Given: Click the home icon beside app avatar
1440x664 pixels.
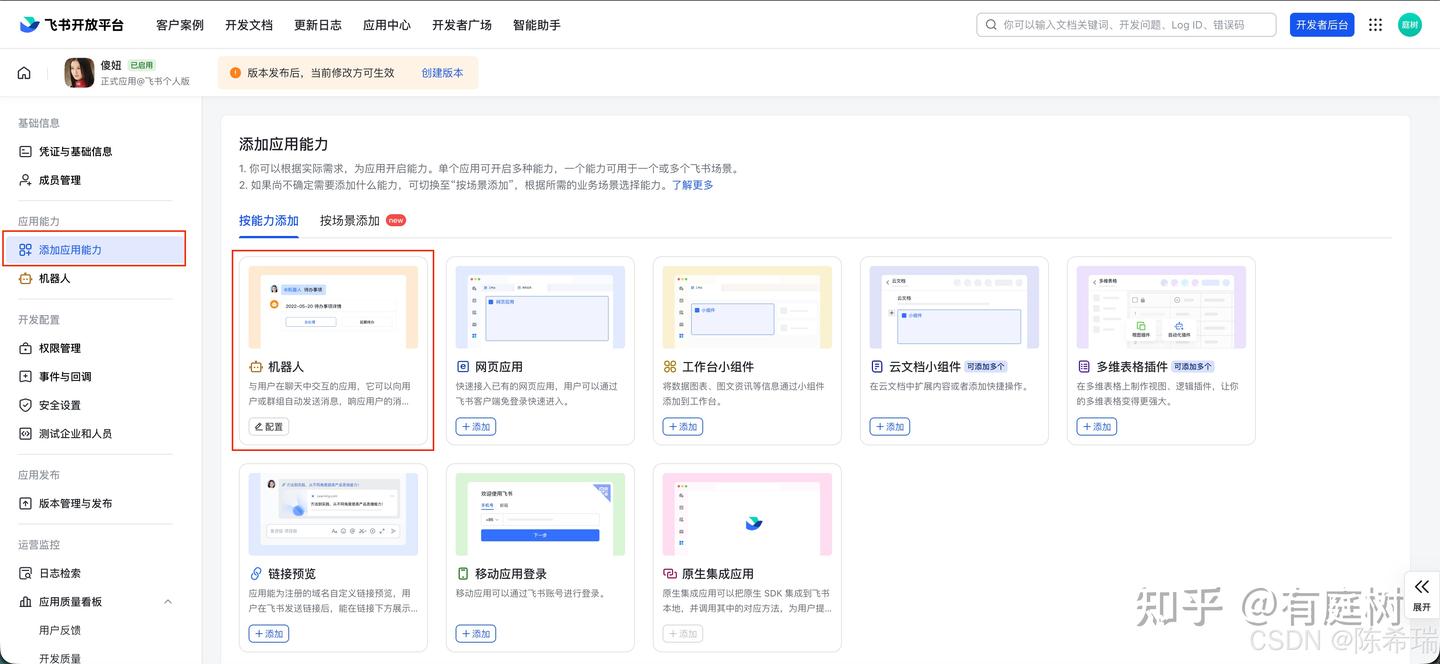Looking at the screenshot, I should [24, 73].
